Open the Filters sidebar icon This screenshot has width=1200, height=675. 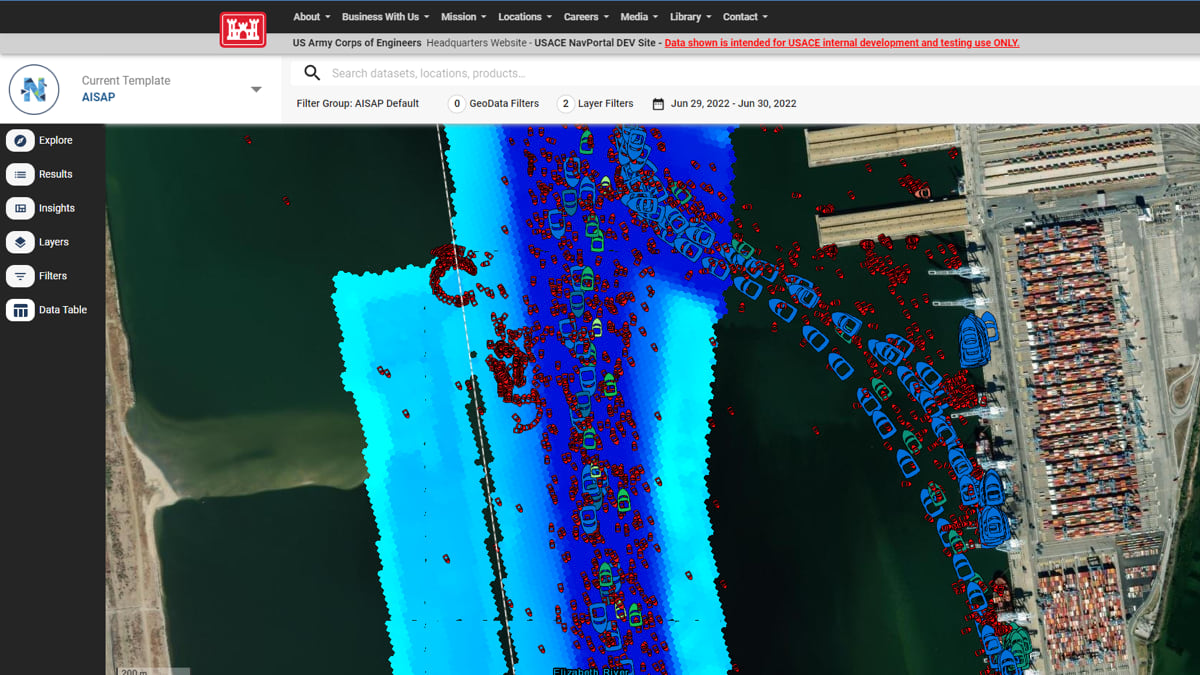click(x=20, y=276)
